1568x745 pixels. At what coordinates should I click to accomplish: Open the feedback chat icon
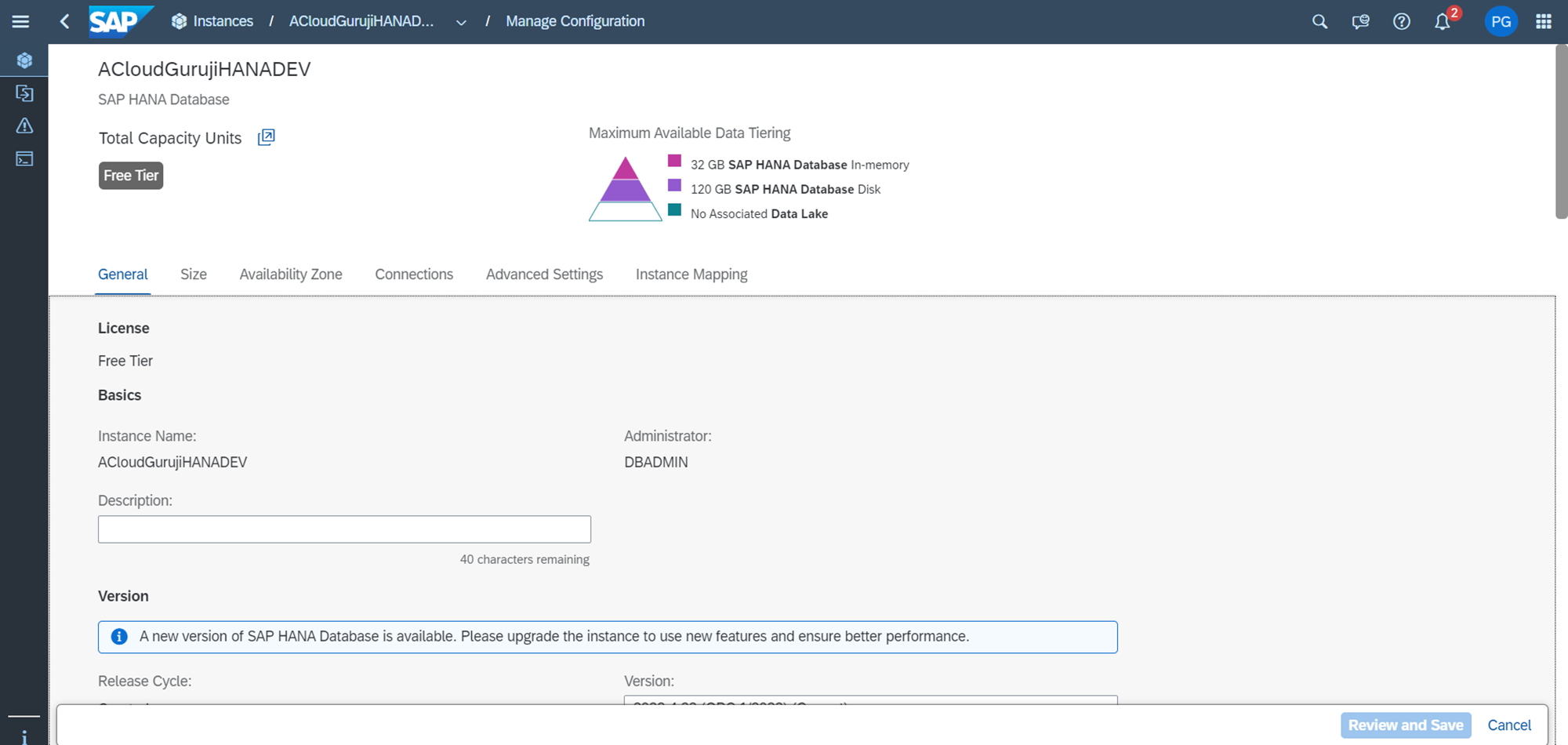[1360, 21]
